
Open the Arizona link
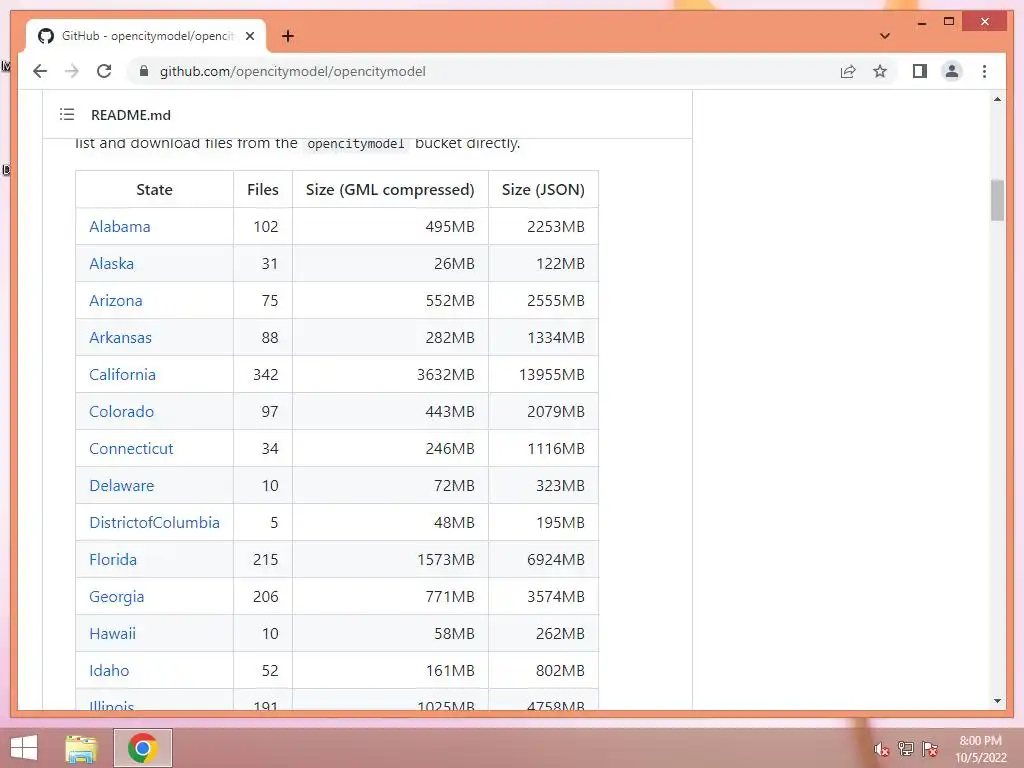(x=116, y=300)
